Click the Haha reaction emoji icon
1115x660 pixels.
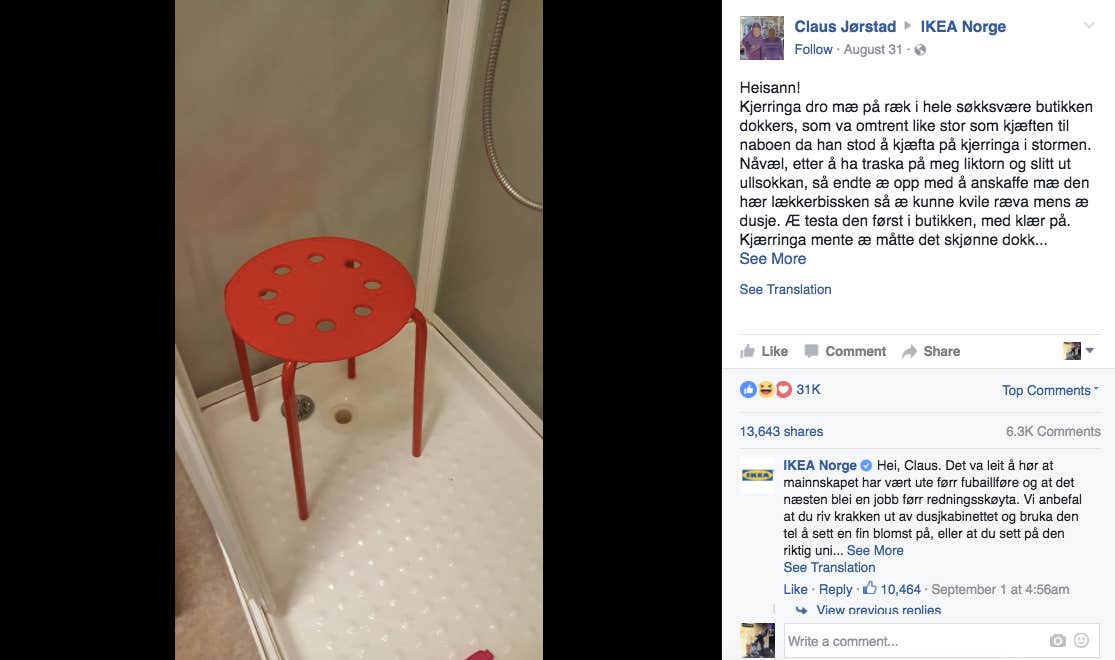[x=766, y=389]
